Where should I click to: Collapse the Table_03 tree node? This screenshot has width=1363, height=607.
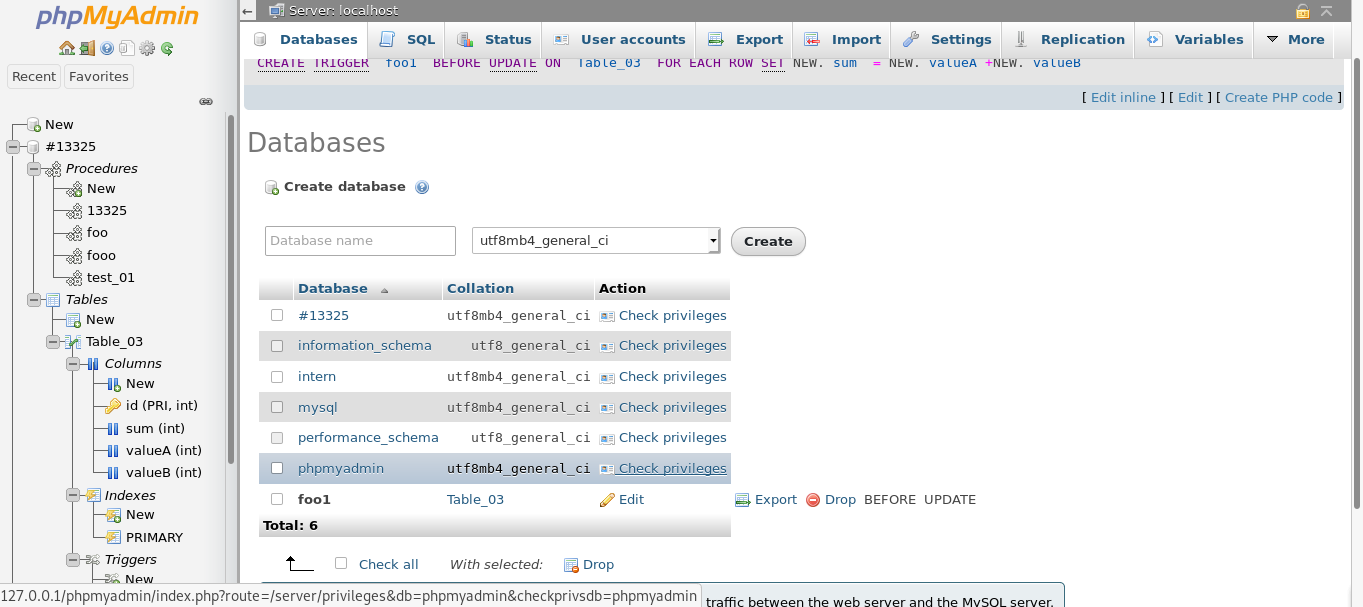click(53, 342)
